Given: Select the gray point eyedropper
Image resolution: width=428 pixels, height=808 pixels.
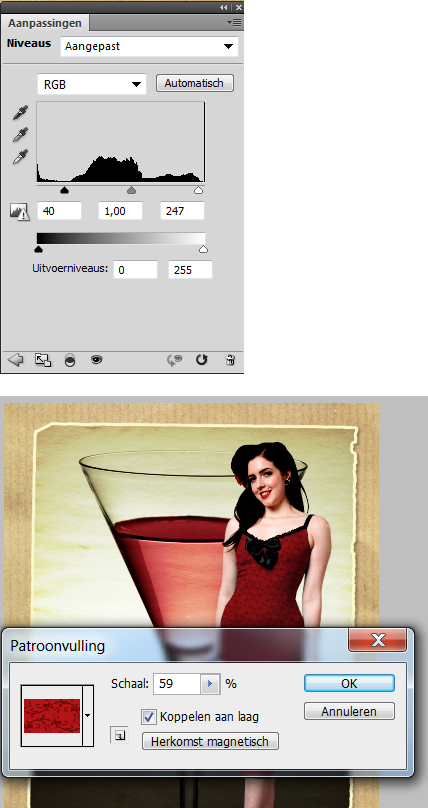Looking at the screenshot, I should (x=20, y=135).
